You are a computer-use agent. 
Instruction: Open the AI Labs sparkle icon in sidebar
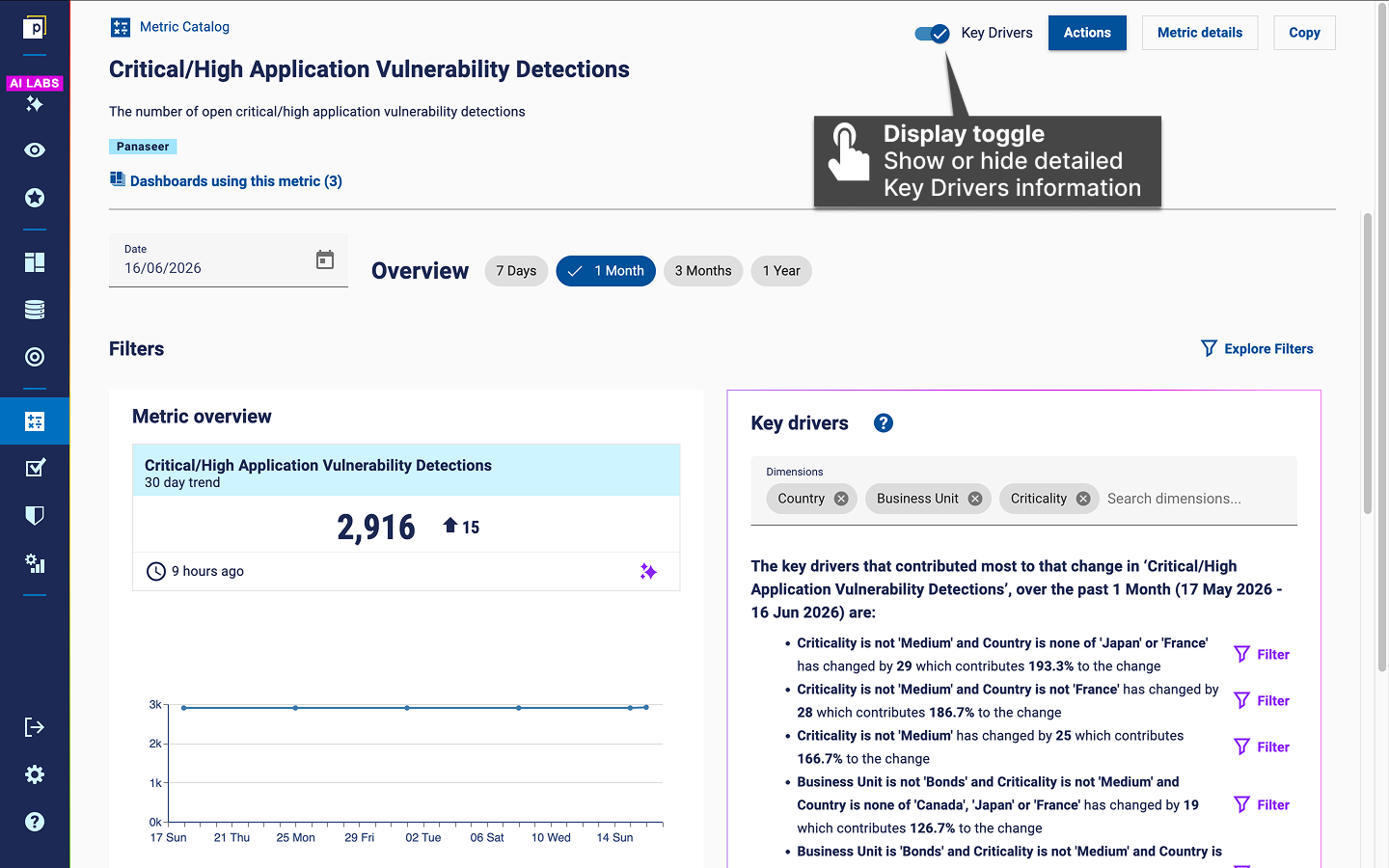35,103
